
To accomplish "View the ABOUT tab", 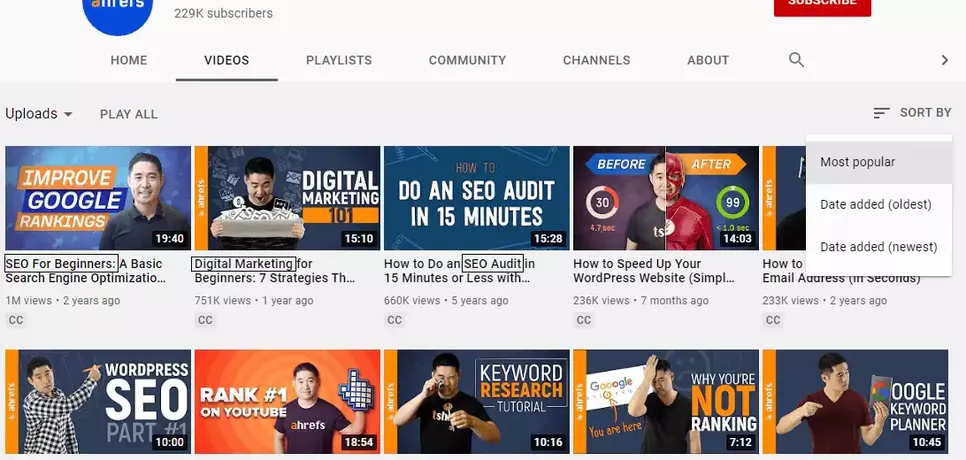I will click(708, 60).
